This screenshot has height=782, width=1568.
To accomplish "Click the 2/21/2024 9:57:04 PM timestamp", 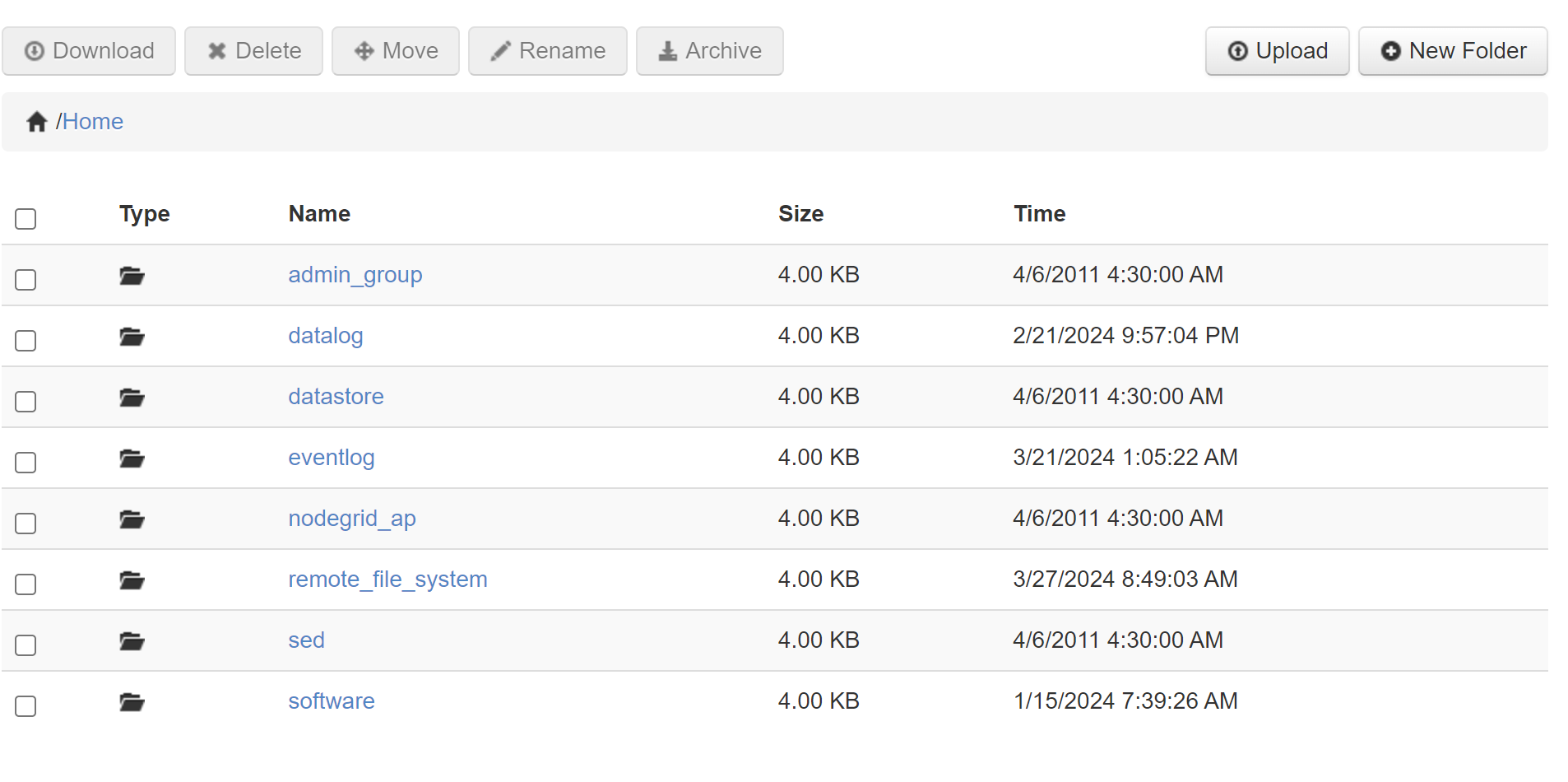I will [1126, 336].
